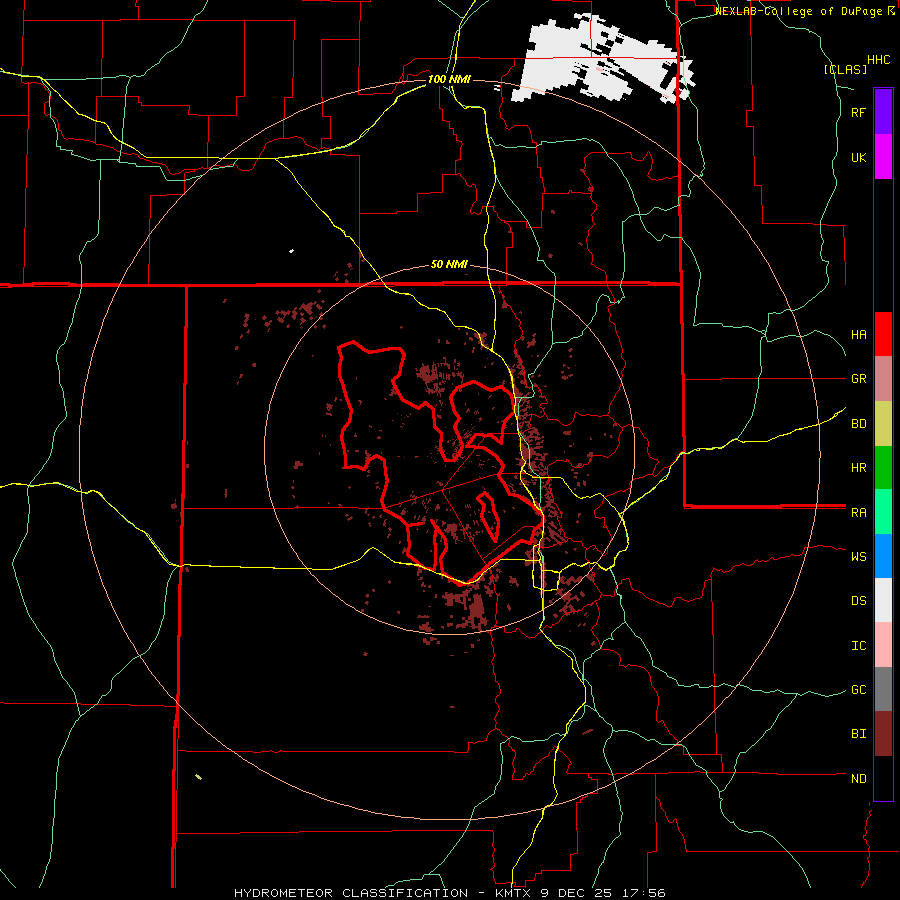
Task: Click the RF purple legend color block
Action: 883,112
